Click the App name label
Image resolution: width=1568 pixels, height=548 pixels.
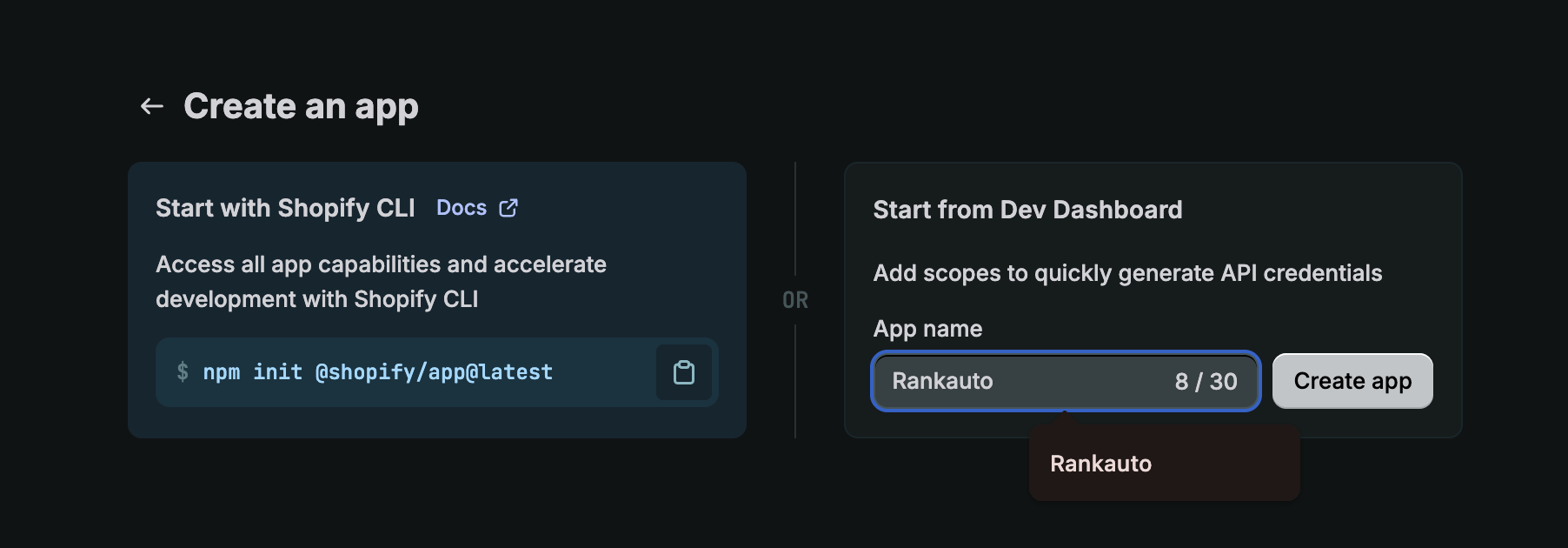coord(927,329)
